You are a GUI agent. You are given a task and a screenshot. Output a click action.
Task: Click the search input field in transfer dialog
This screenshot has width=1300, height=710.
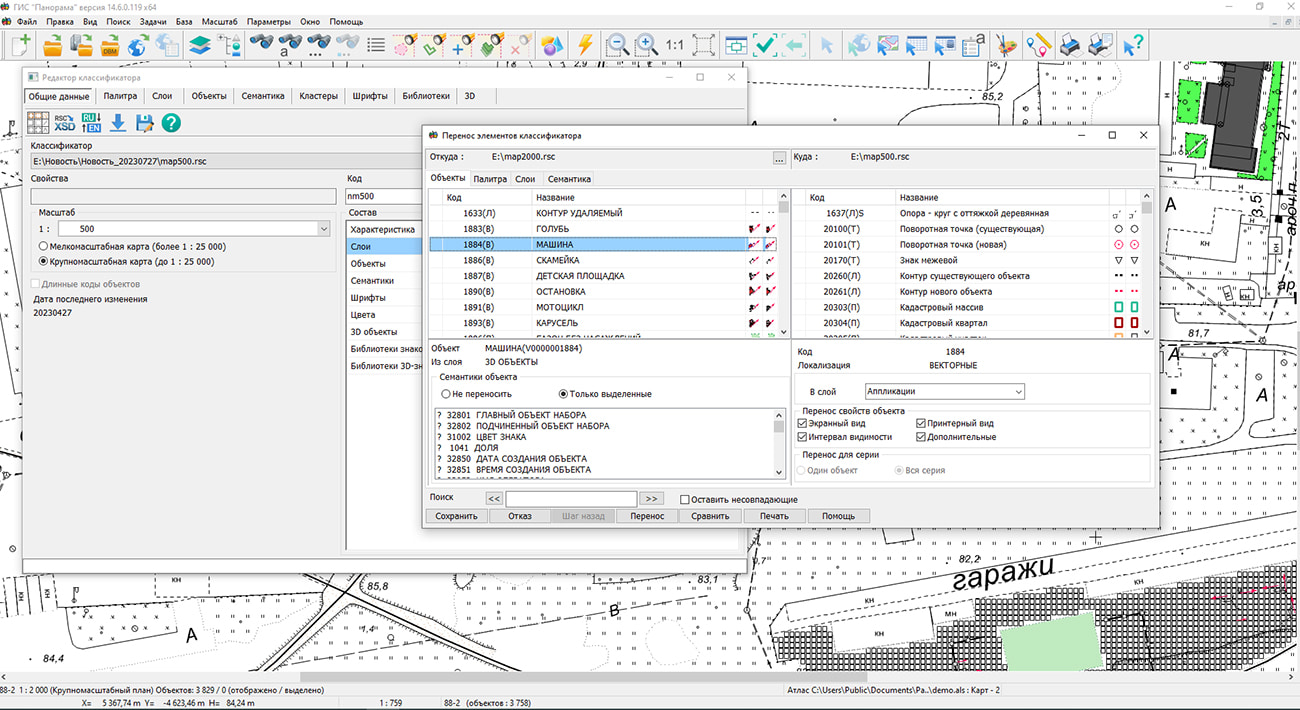coord(571,499)
